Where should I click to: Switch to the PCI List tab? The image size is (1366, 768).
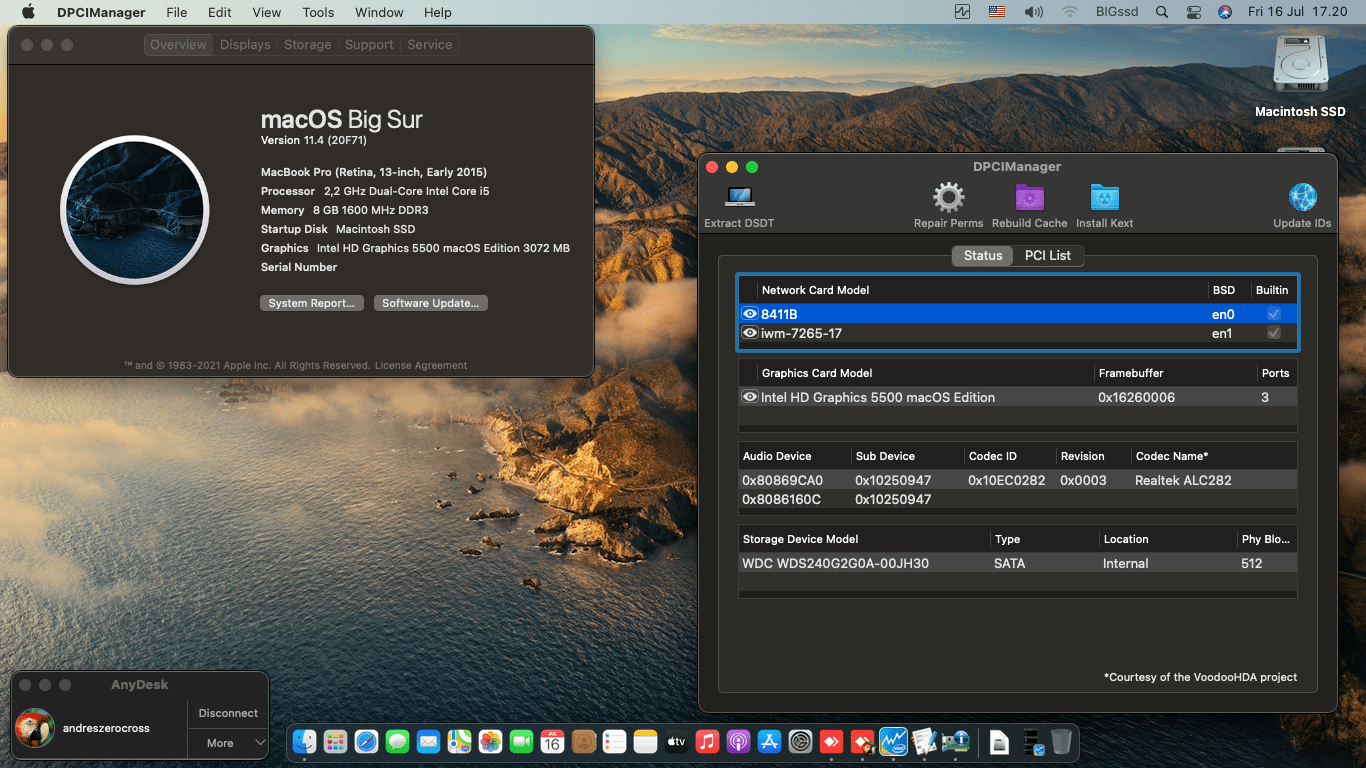coord(1048,255)
